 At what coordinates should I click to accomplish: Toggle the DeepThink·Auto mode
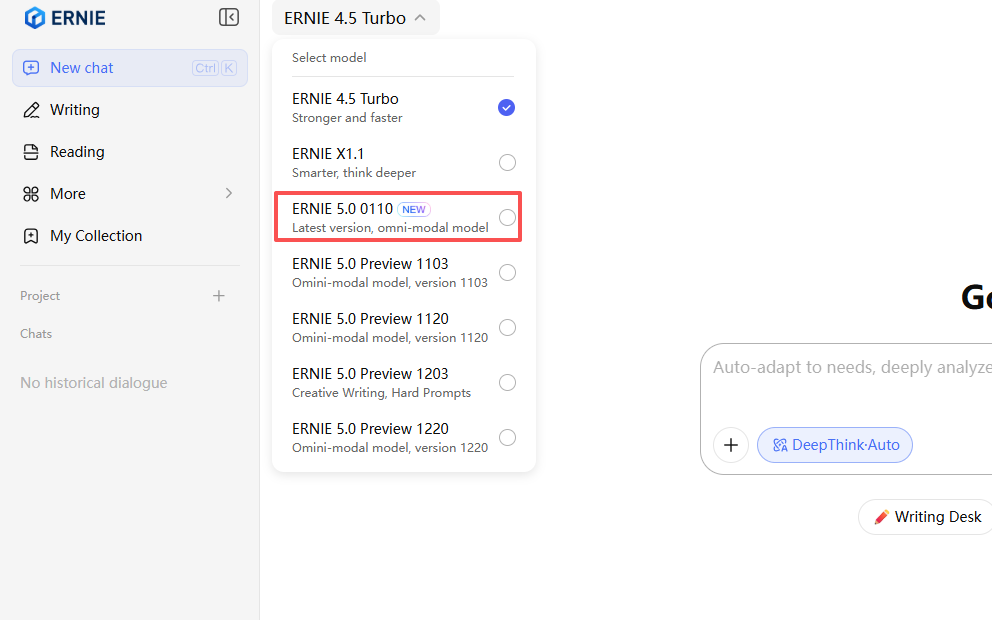835,445
